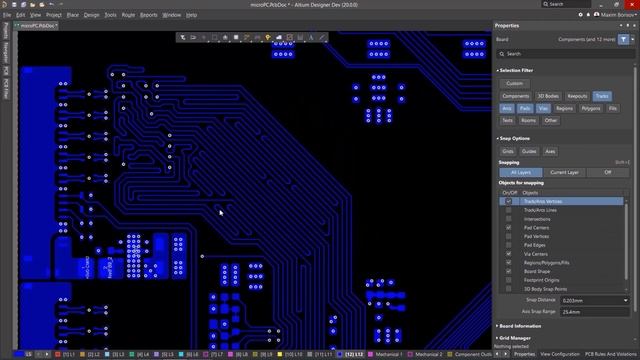Screen dimensions: 640x360
Task: Check the Pad Edges snapping checkbox
Action: tap(509, 245)
